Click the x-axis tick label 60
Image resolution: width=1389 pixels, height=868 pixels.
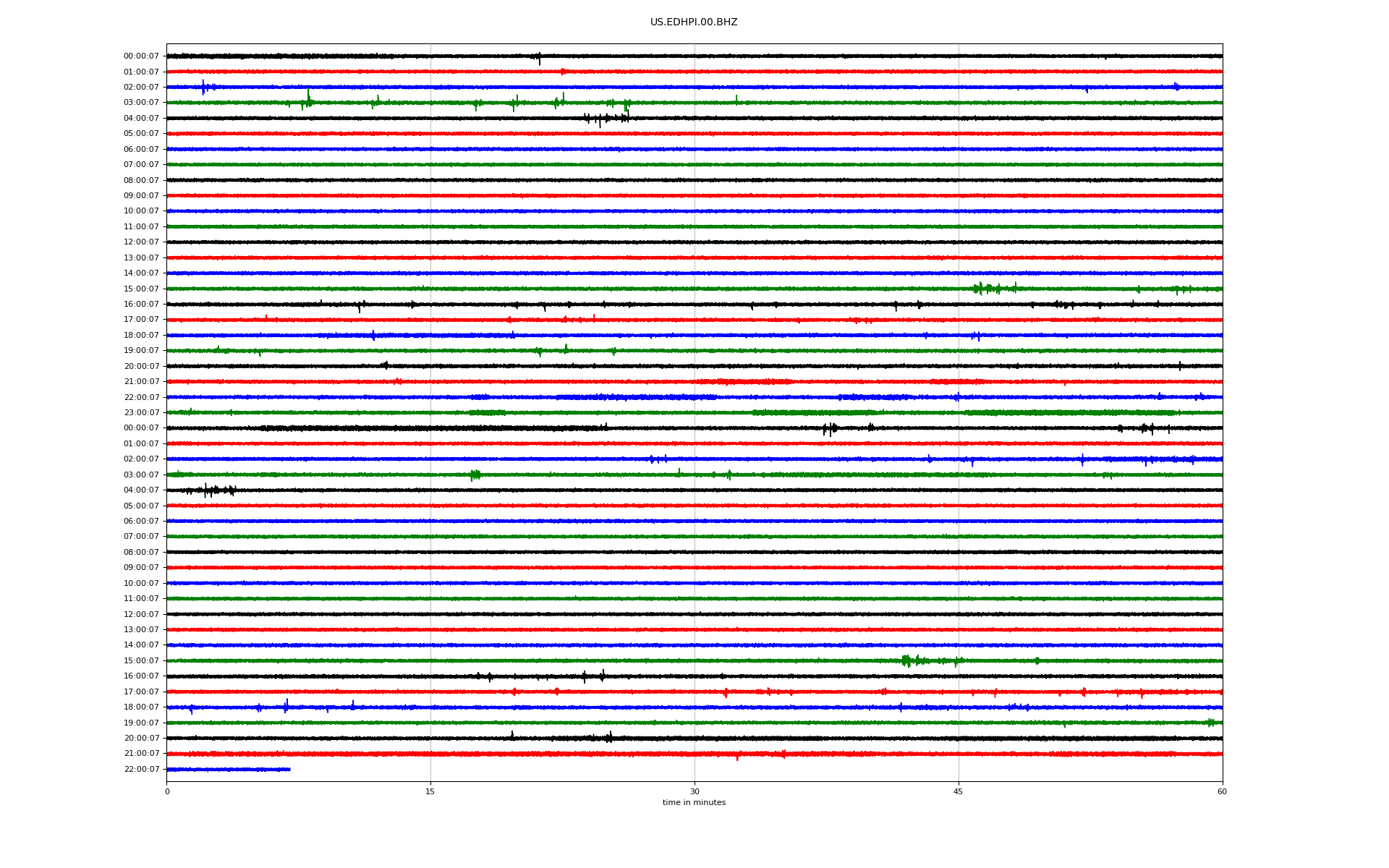pos(1221,791)
